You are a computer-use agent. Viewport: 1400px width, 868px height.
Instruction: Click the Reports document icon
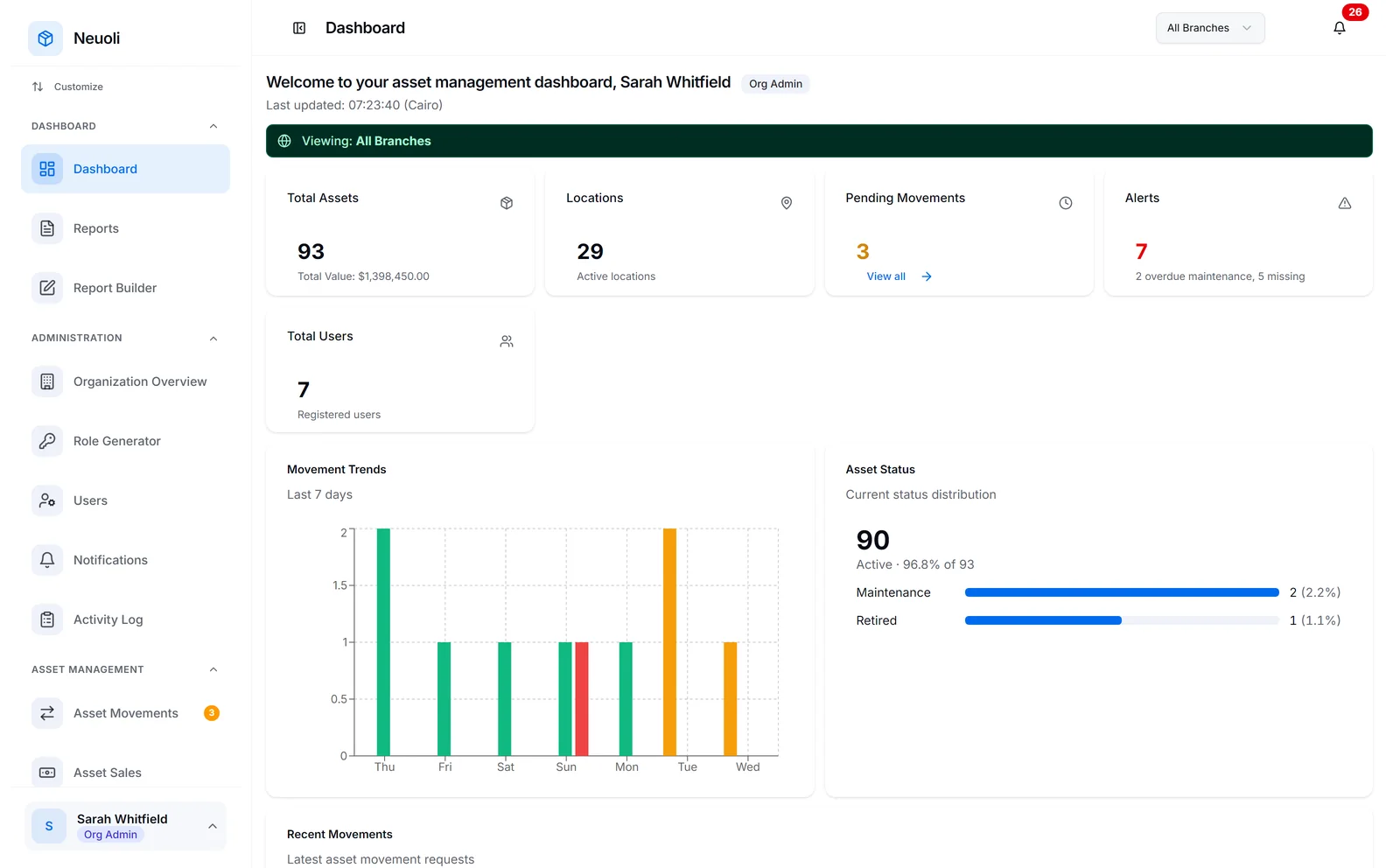pyautogui.click(x=47, y=228)
